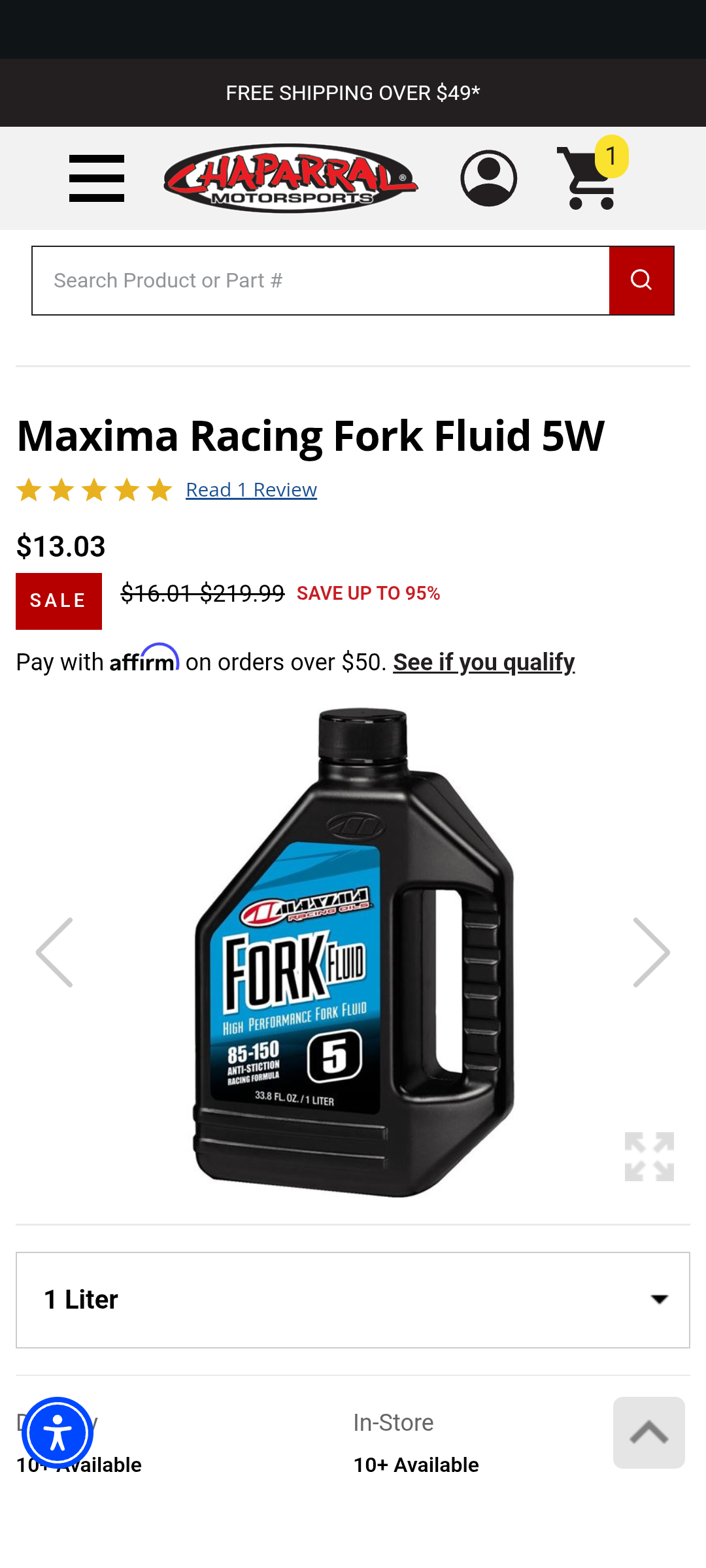Open the account profile icon
The image size is (706, 1568).
[488, 178]
